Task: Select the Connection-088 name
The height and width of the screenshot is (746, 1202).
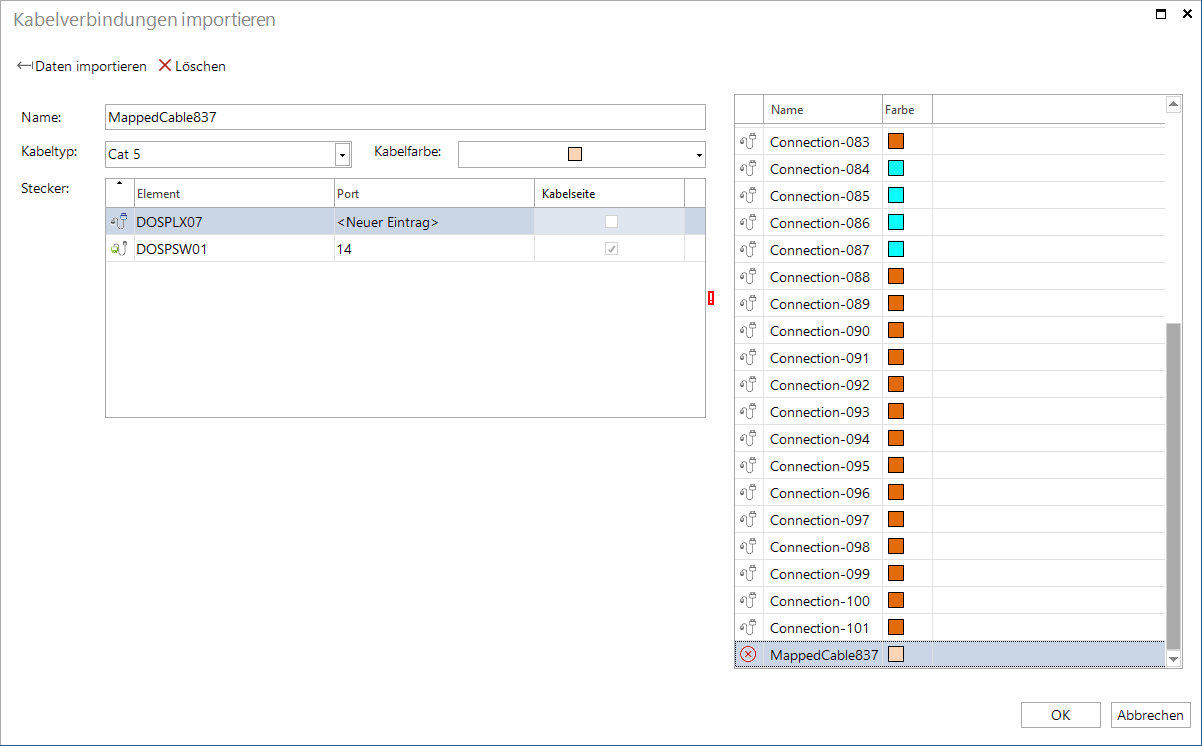Action: pos(820,277)
